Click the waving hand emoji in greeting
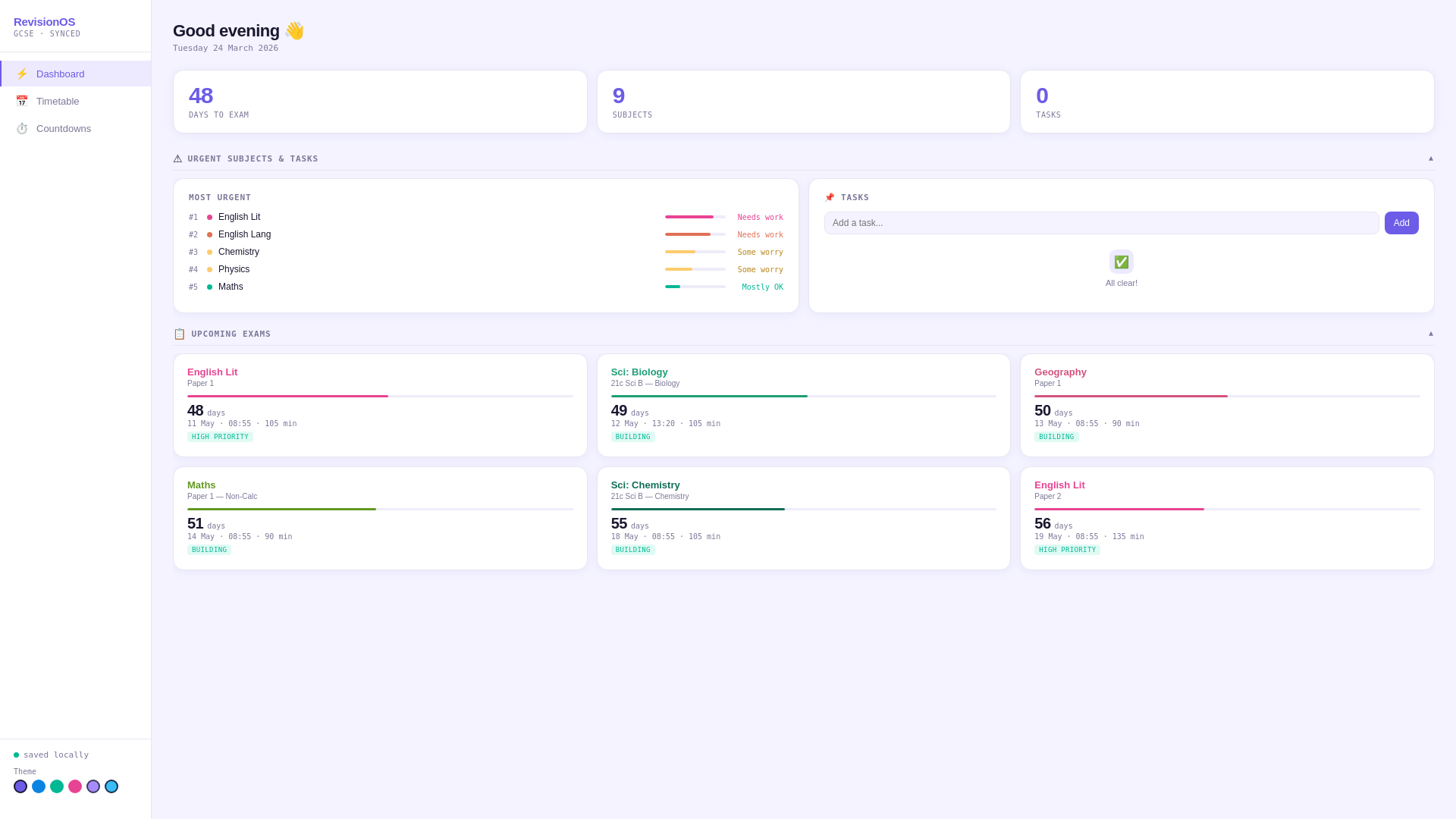The image size is (1456, 819). (294, 31)
